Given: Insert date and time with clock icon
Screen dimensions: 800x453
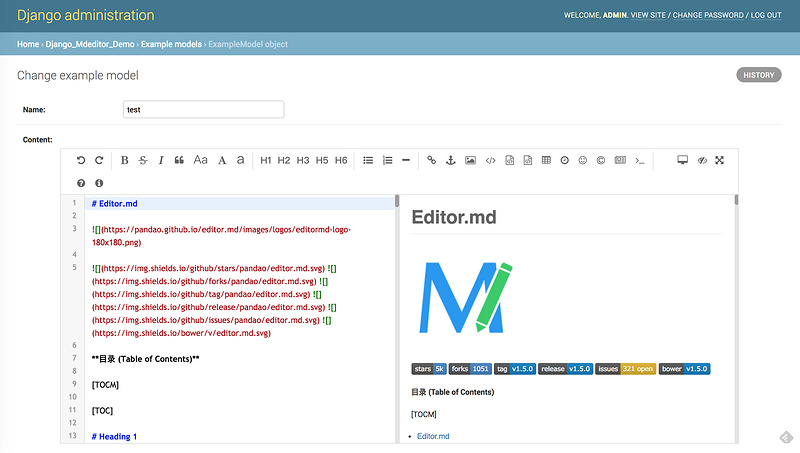Looking at the screenshot, I should 564,160.
